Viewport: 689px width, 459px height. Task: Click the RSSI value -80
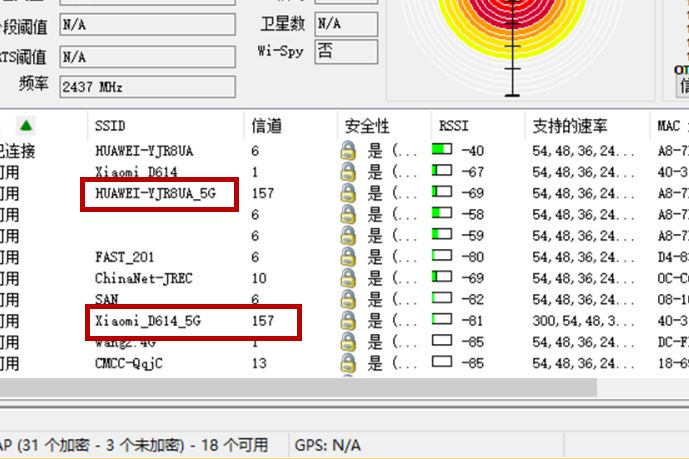473,257
